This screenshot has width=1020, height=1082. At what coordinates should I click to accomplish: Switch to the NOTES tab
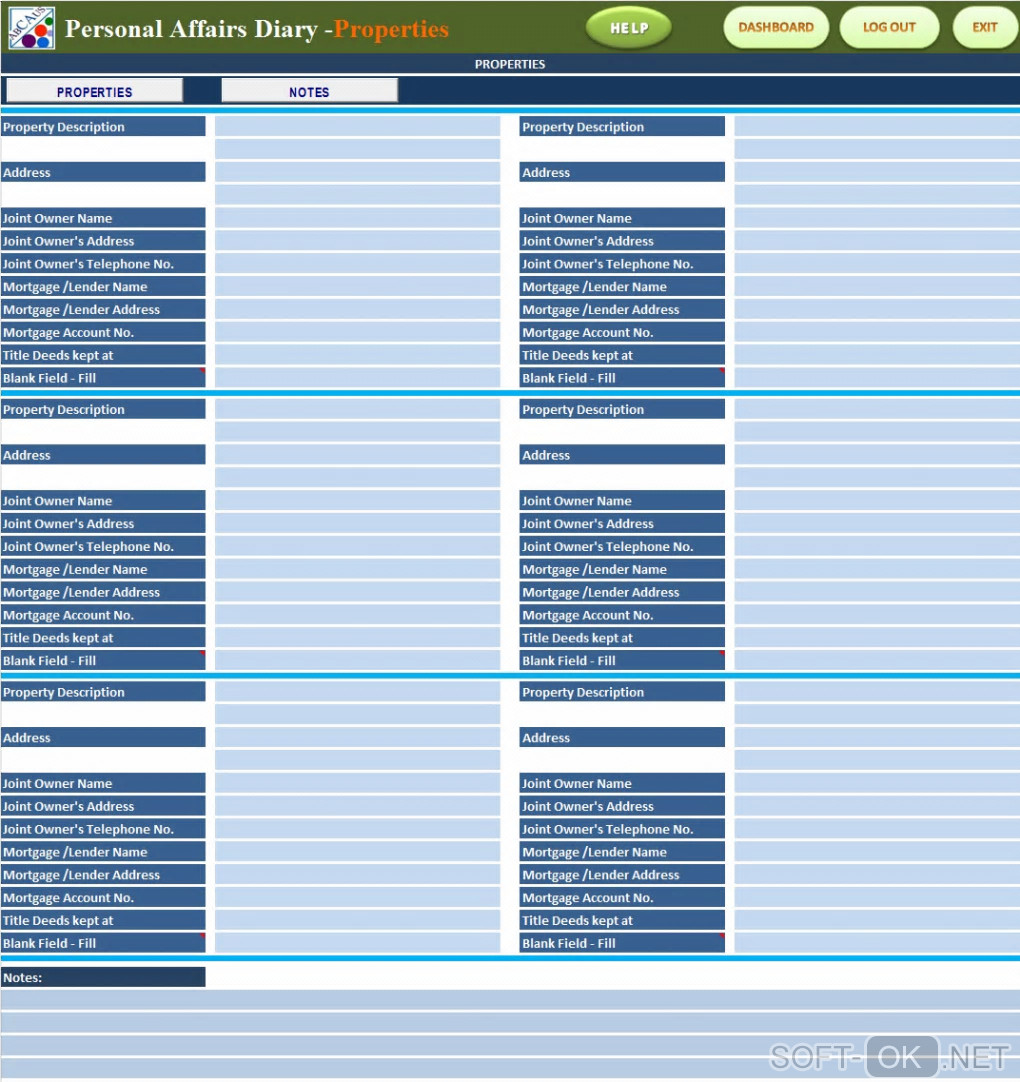click(309, 91)
